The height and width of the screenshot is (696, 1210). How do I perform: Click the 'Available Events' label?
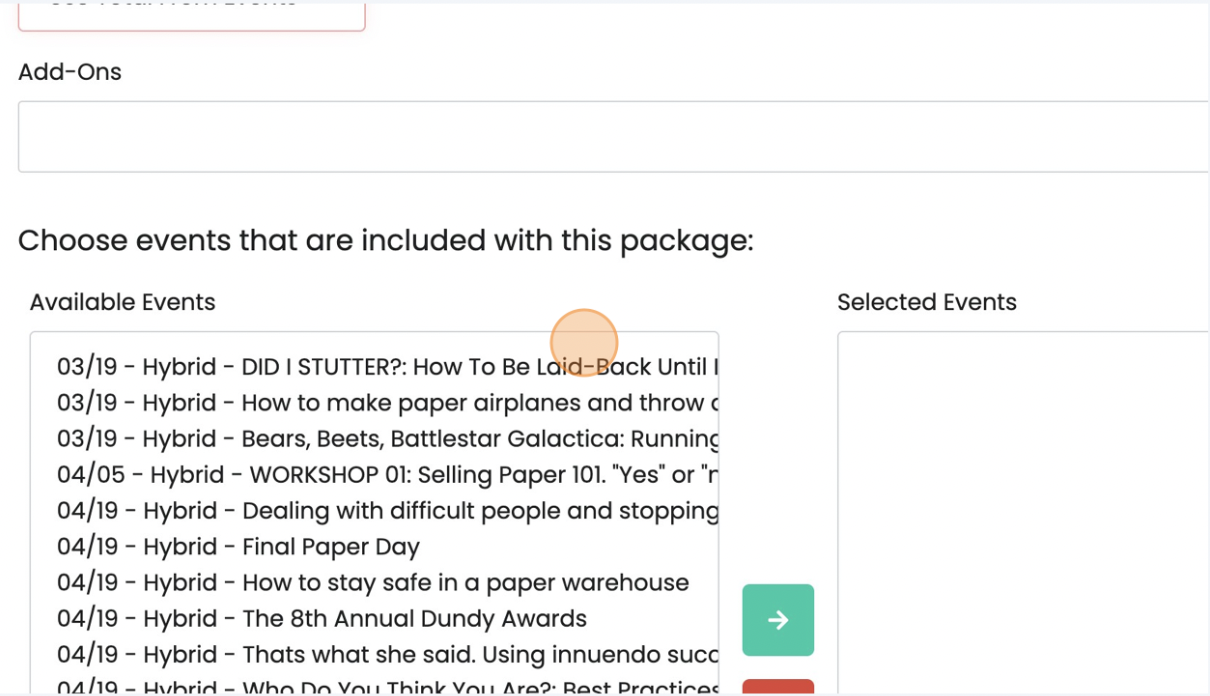click(122, 302)
